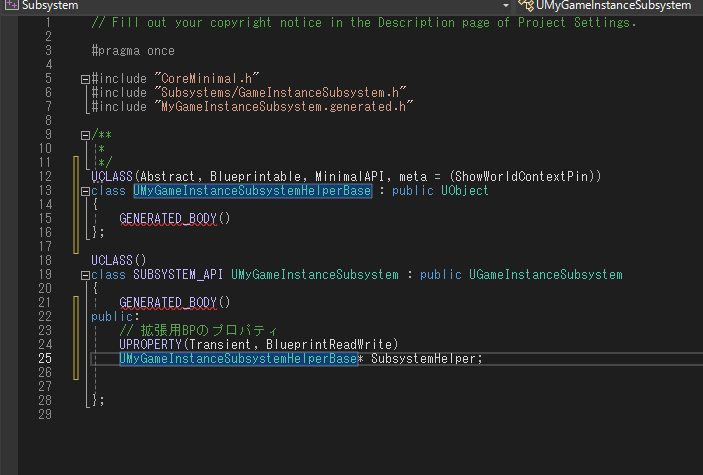Click UPROPERTY macro on line 24
This screenshot has width=703, height=475.
150,344
